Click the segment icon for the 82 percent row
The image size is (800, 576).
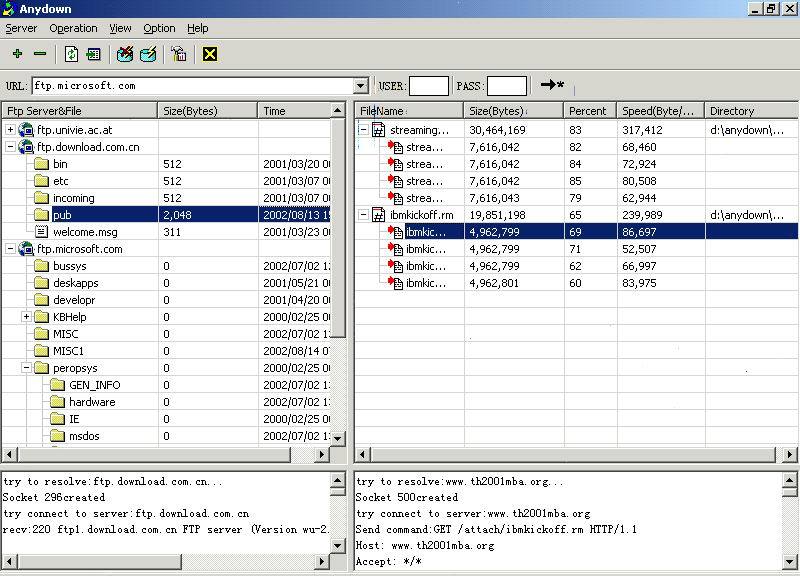pos(395,147)
